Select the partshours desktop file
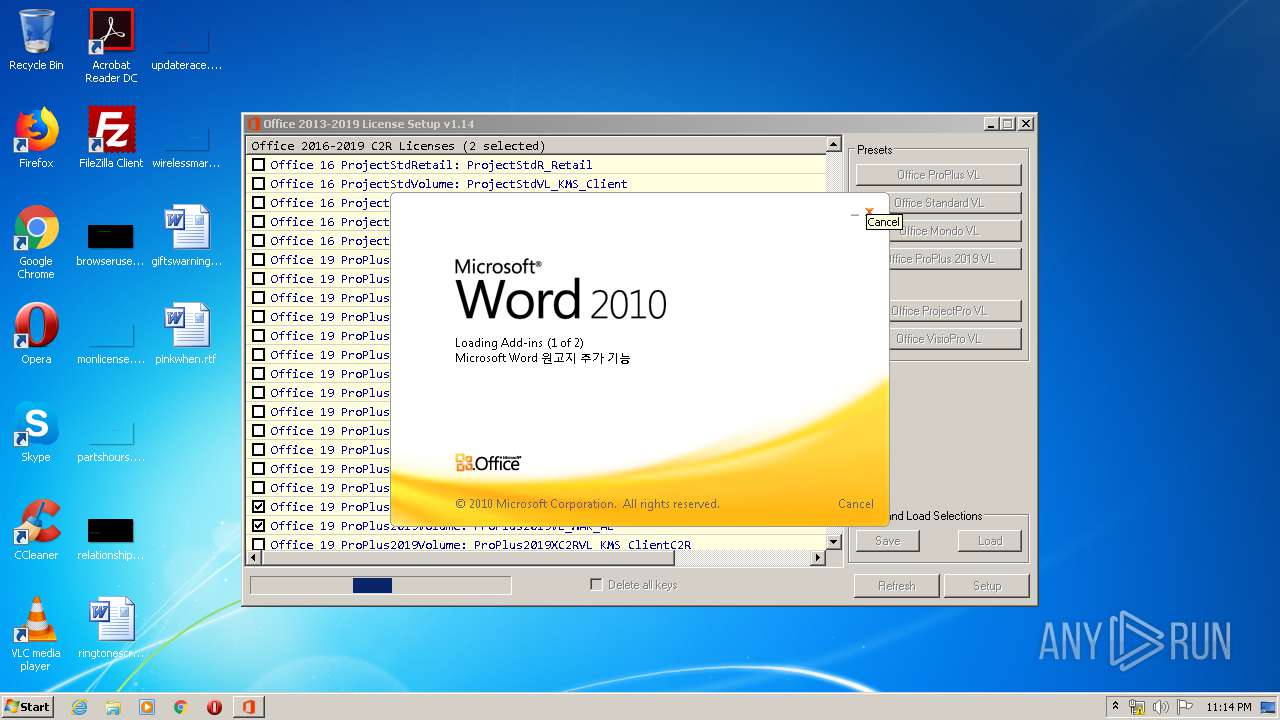 click(x=111, y=438)
